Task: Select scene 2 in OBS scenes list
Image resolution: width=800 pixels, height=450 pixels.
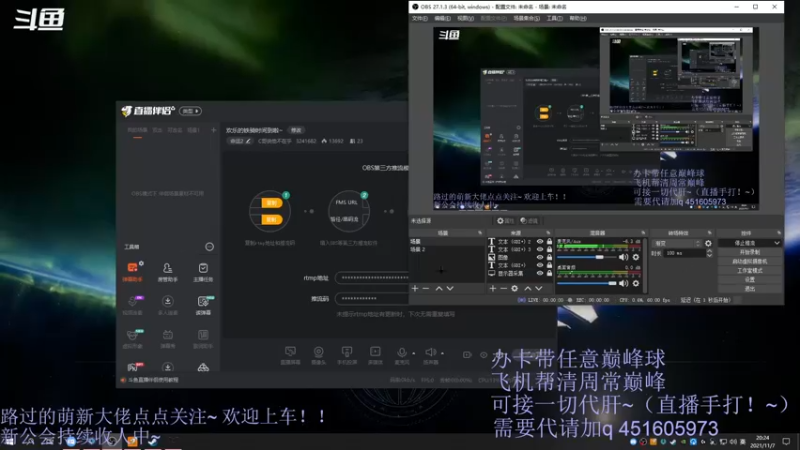Action: pyautogui.click(x=446, y=249)
